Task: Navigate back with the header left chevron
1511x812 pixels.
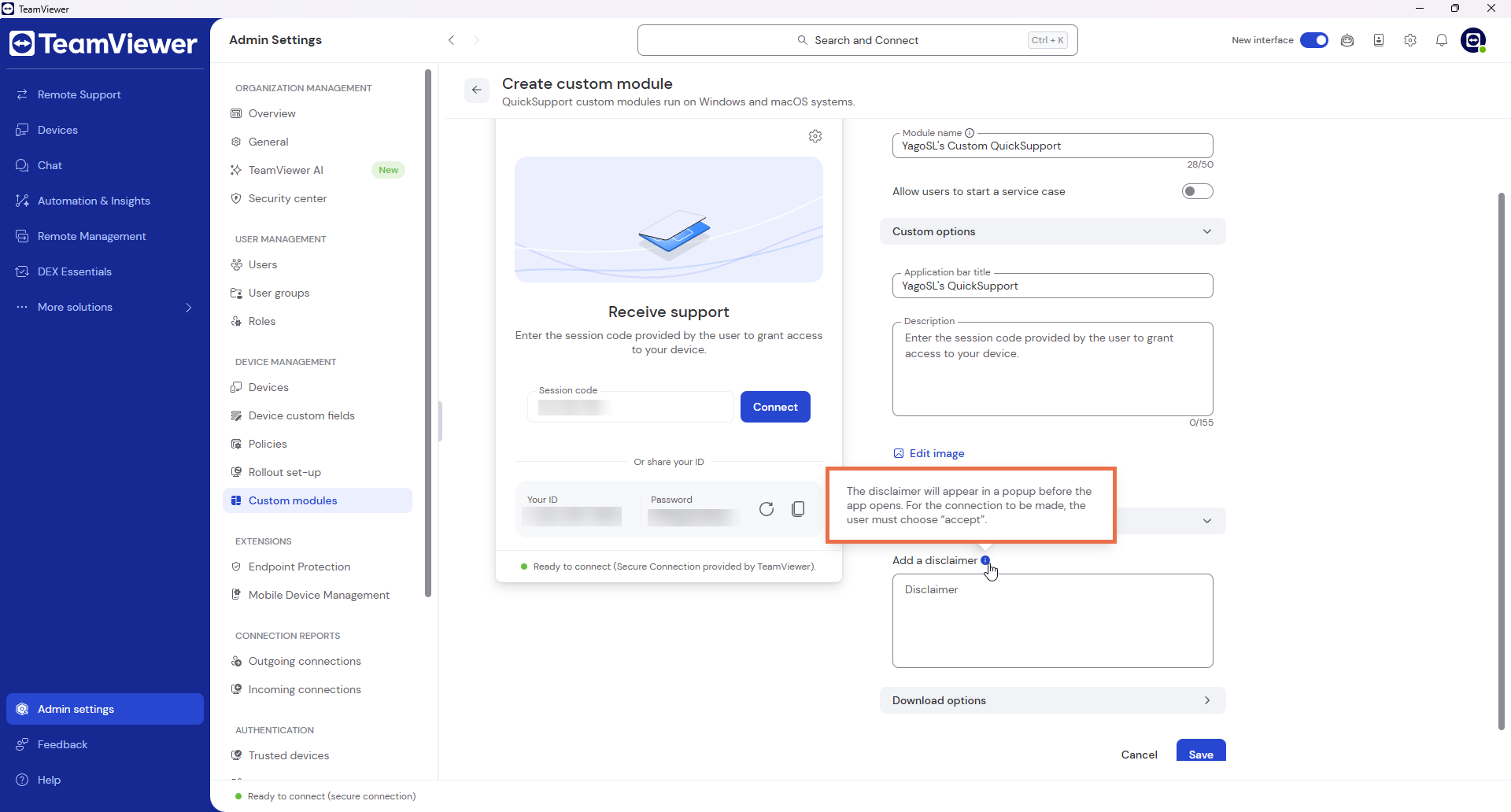Action: tap(452, 40)
